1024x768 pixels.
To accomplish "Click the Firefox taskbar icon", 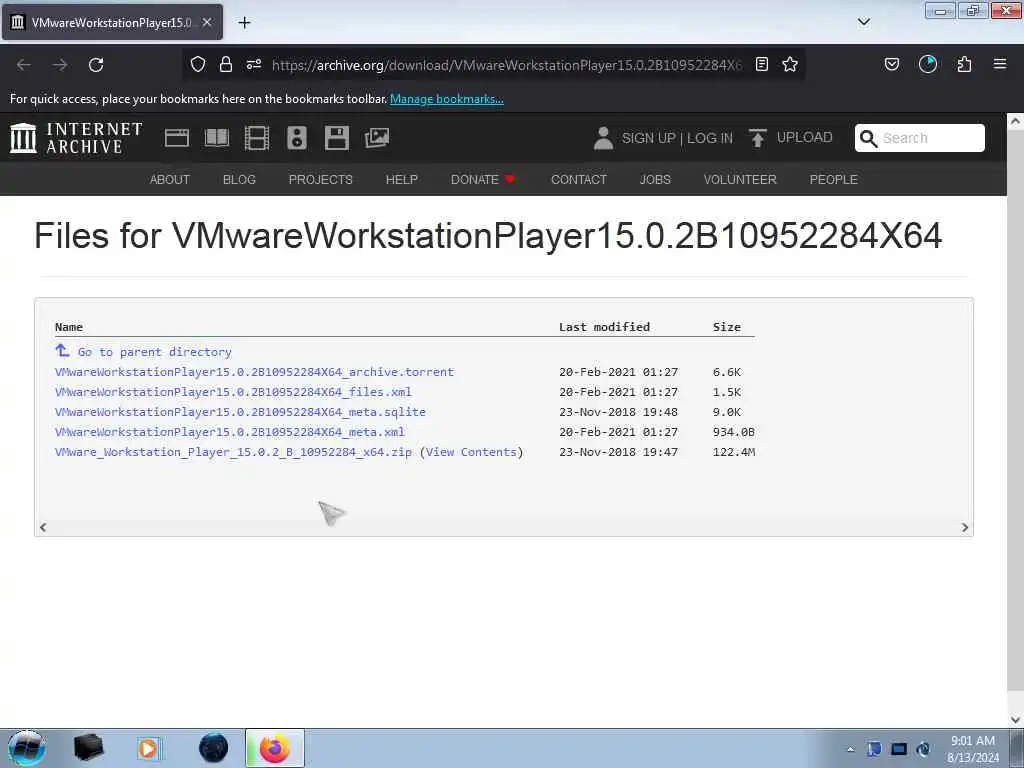I will pyautogui.click(x=275, y=748).
